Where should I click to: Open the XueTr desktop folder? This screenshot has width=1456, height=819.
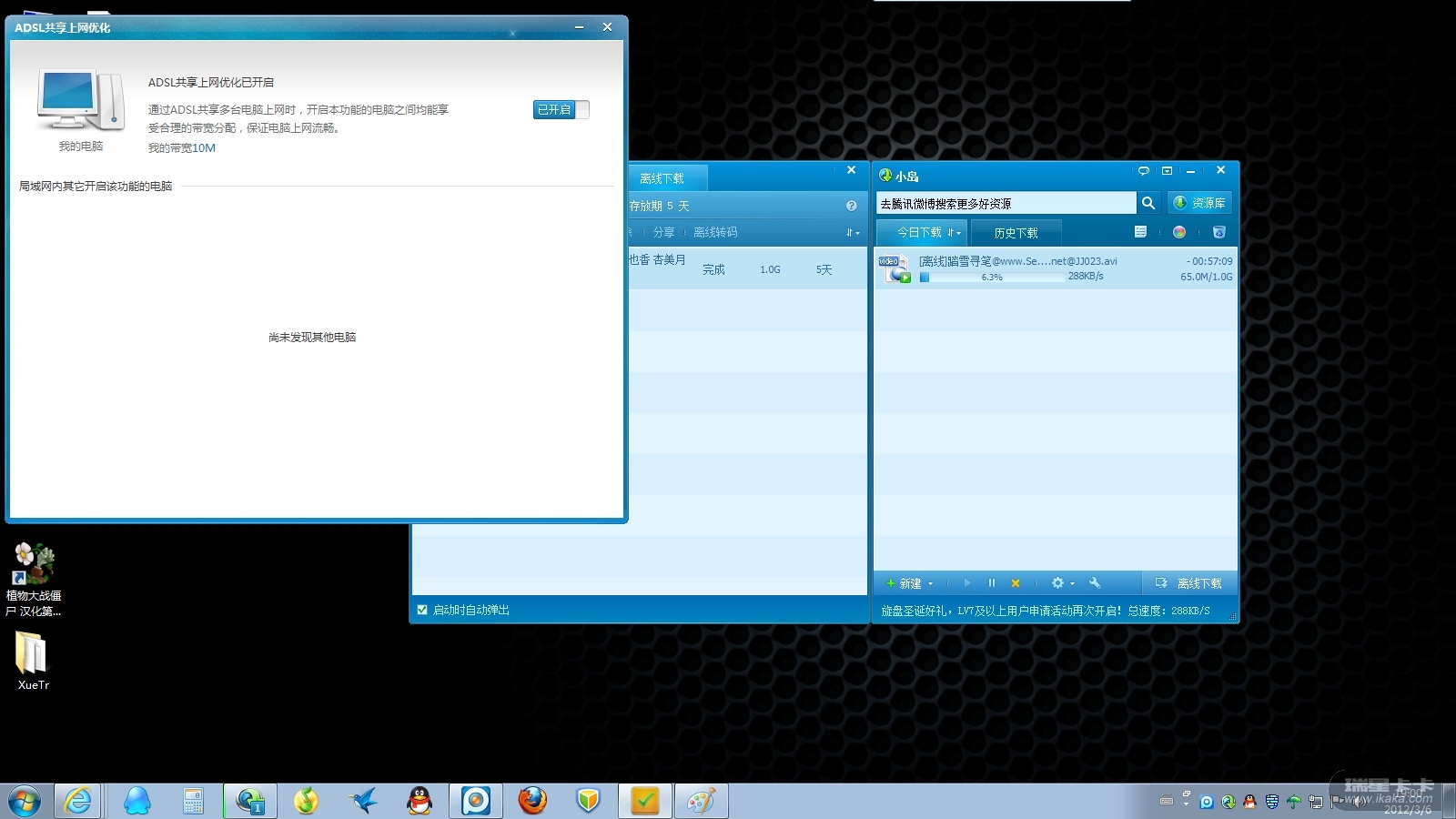click(x=33, y=662)
